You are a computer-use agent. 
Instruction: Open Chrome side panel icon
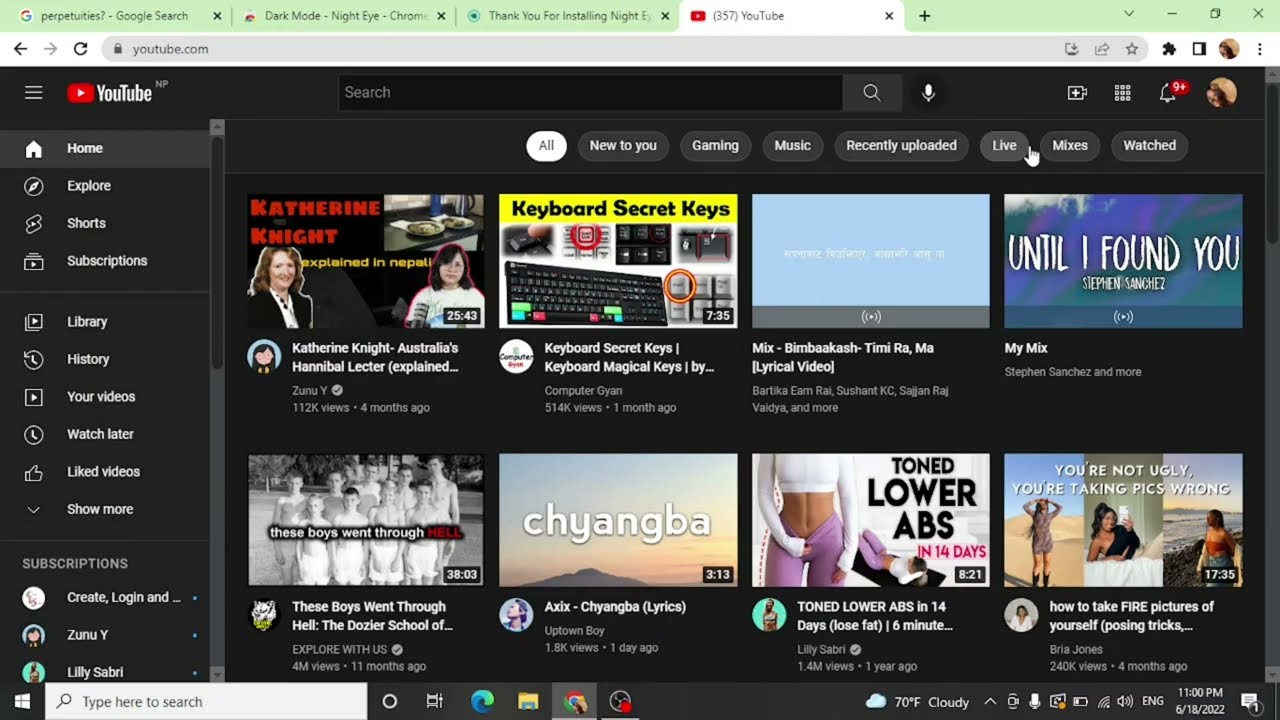(x=1198, y=48)
